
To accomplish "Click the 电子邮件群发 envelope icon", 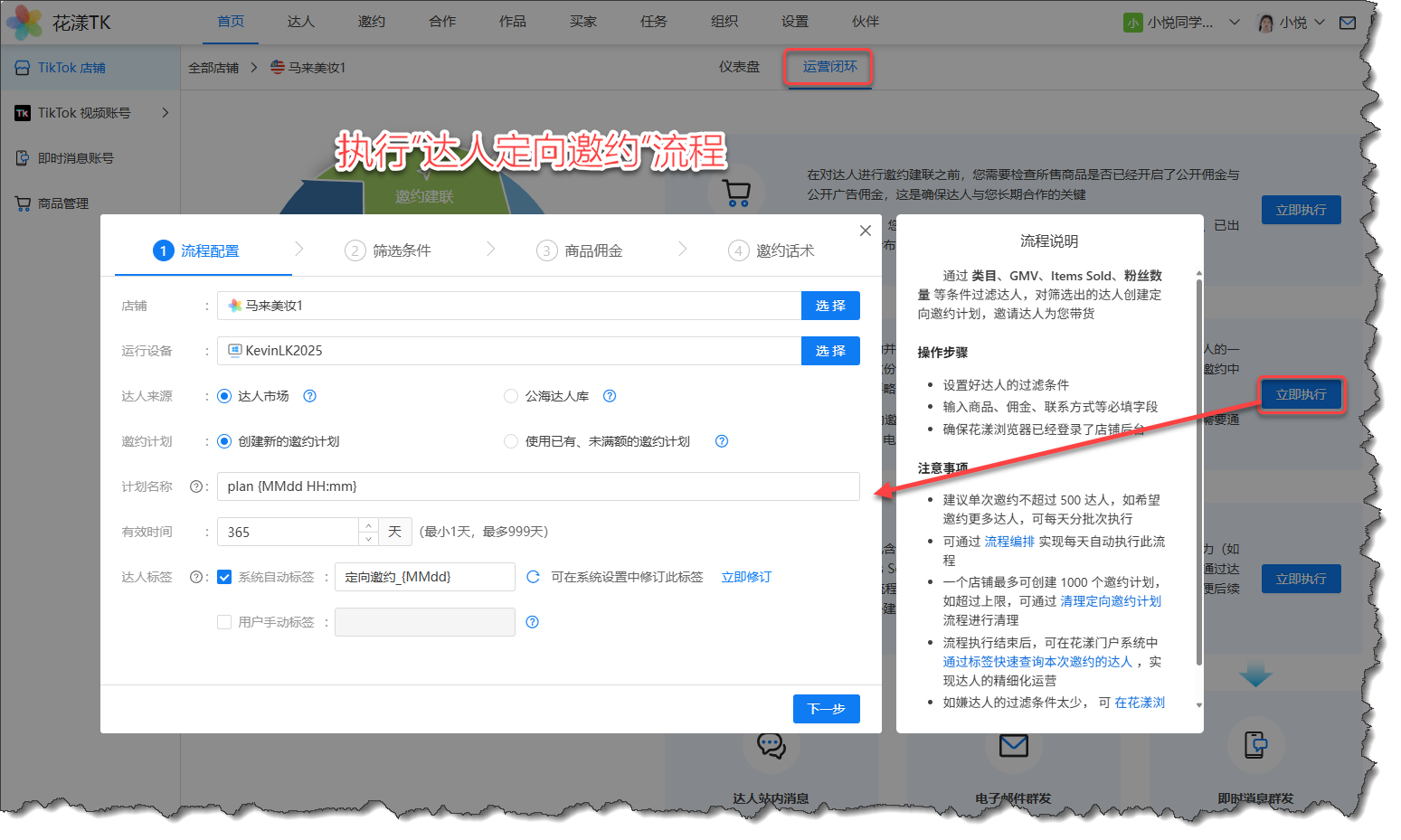I will 1013,745.
